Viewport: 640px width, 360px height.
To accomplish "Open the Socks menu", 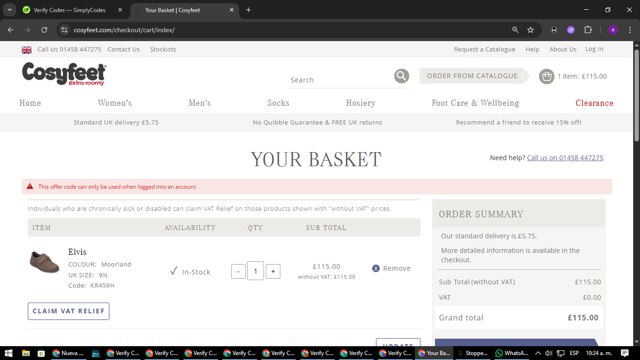I will [x=278, y=103].
